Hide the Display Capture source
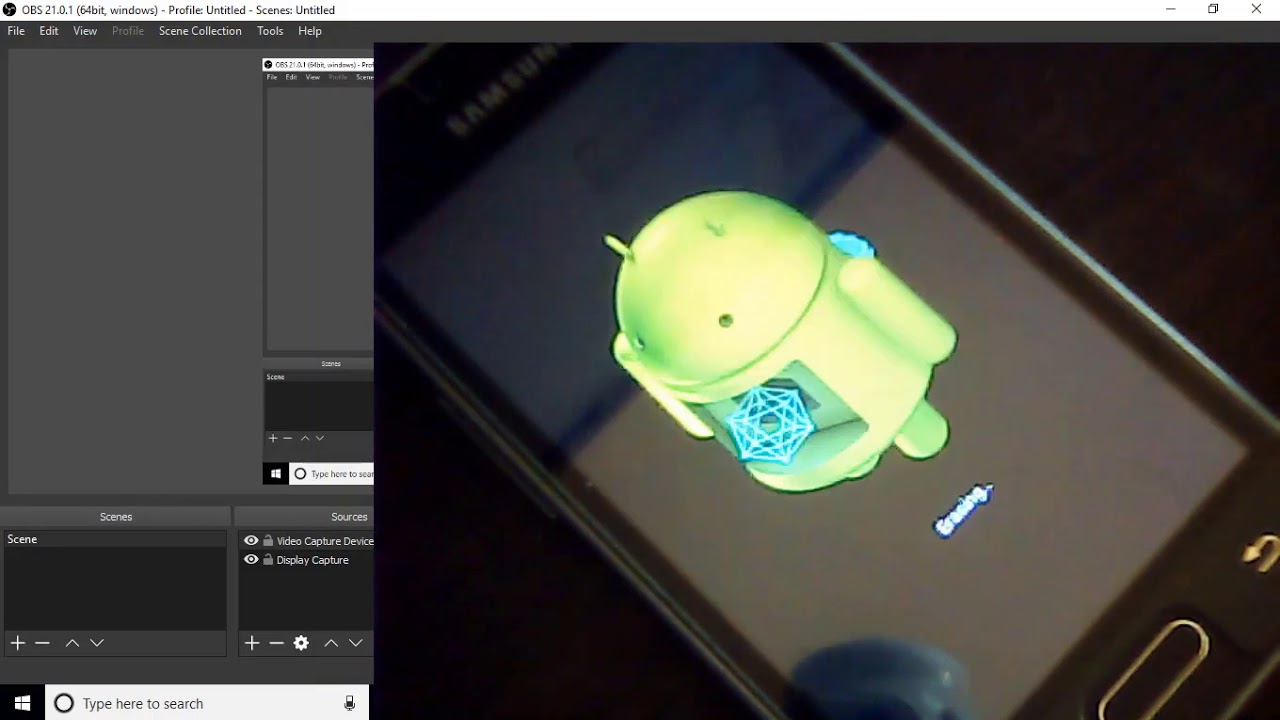Viewport: 1280px width, 720px height. click(251, 560)
